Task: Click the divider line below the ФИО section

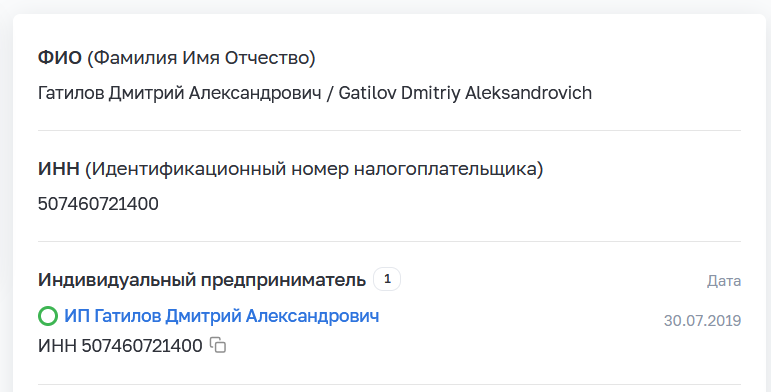Action: 389,130
